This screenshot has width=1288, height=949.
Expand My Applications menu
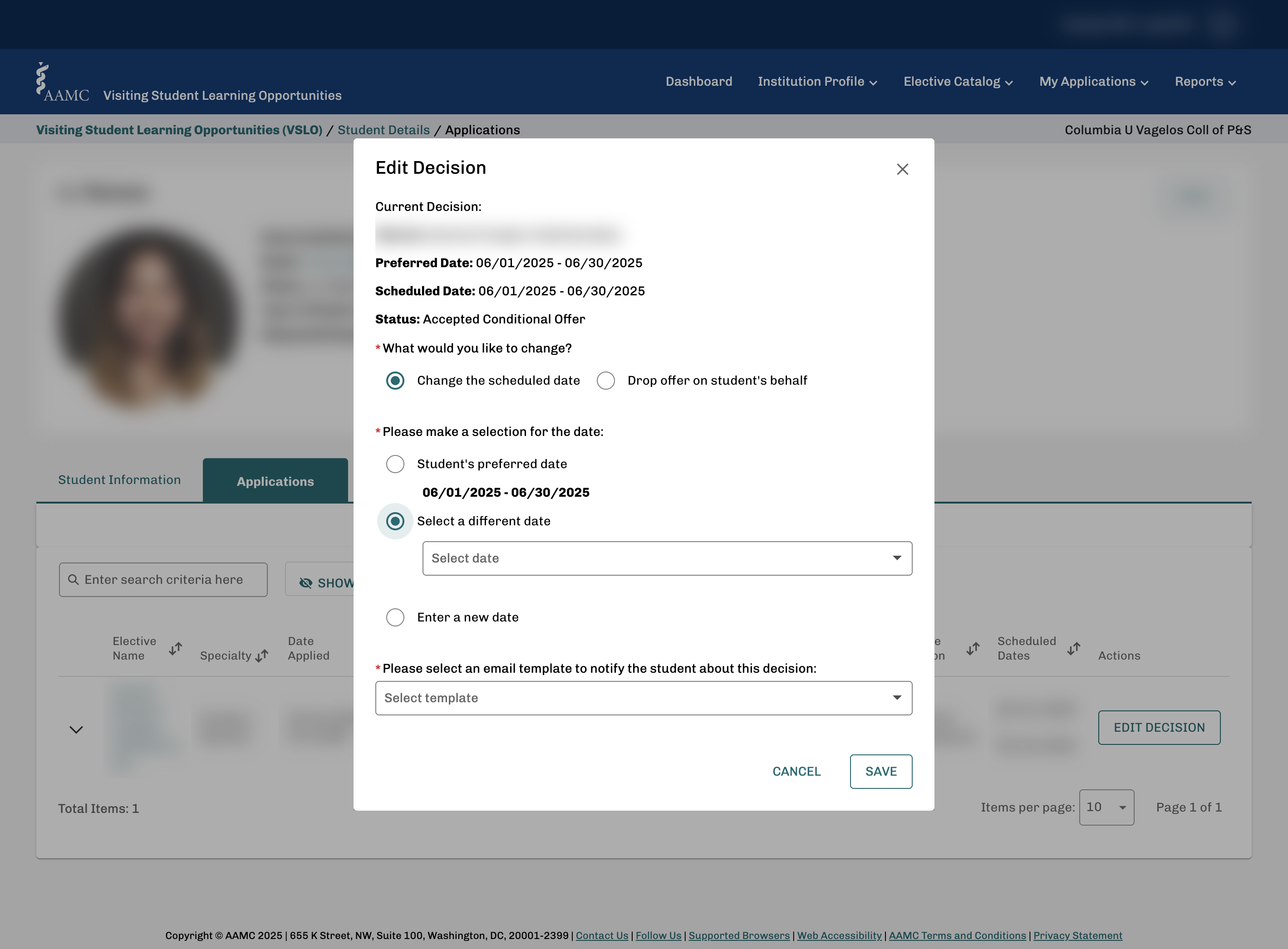click(1094, 82)
